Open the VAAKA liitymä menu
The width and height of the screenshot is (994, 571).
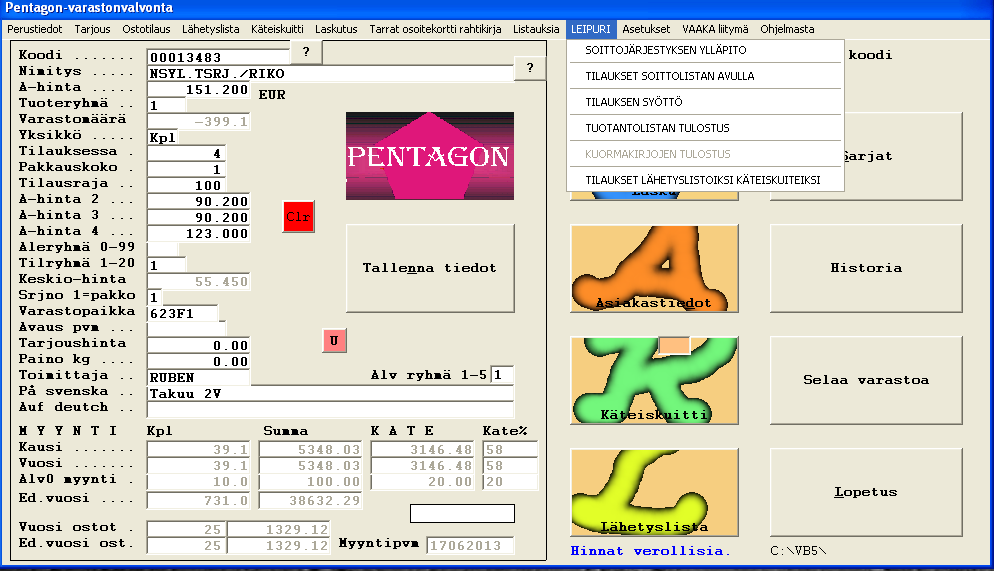715,29
